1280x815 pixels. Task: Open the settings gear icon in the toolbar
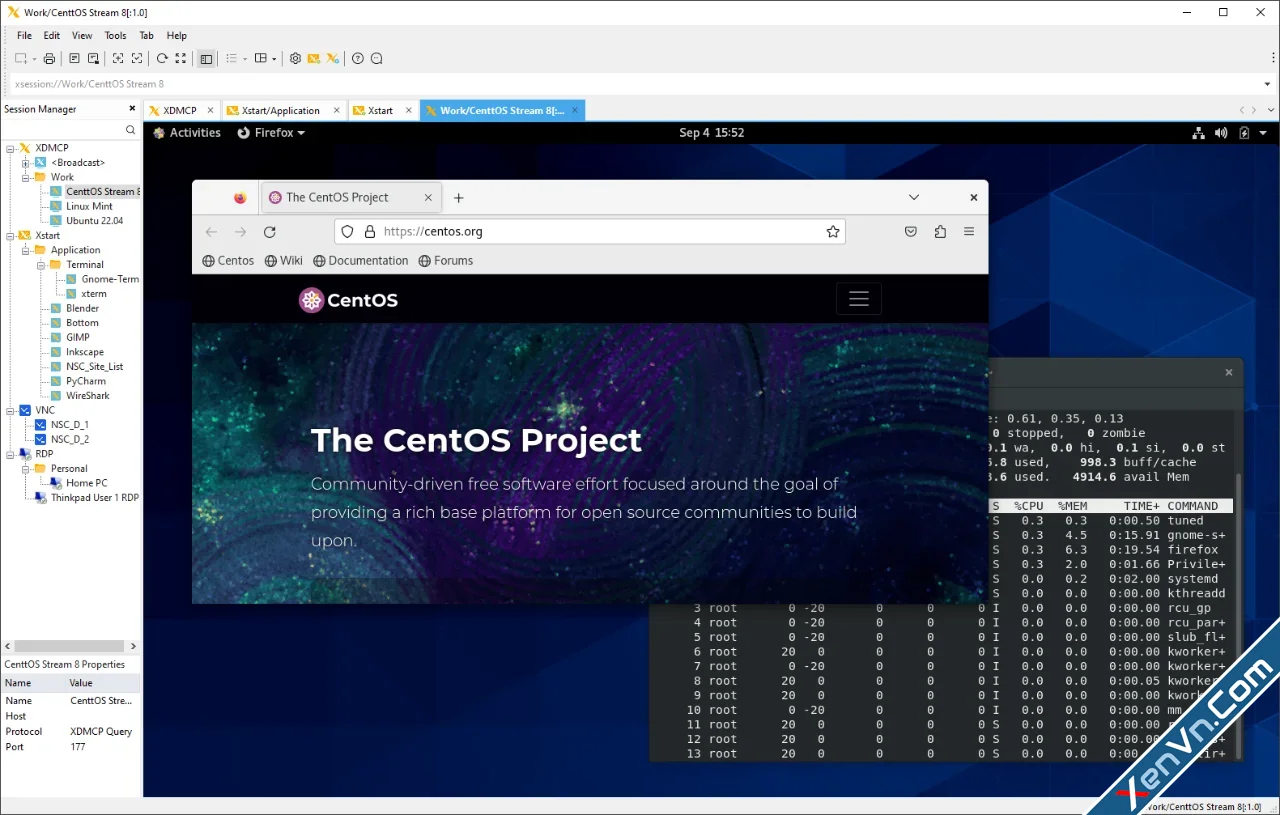(295, 59)
